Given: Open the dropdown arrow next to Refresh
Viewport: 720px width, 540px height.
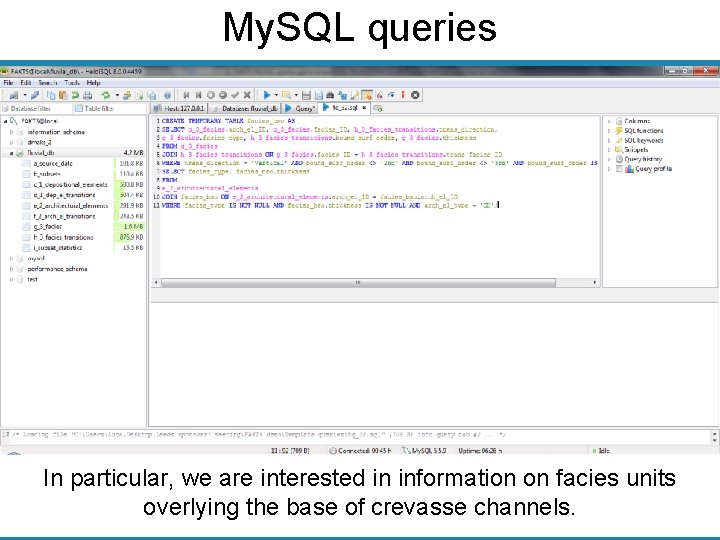Looking at the screenshot, I should tap(117, 95).
